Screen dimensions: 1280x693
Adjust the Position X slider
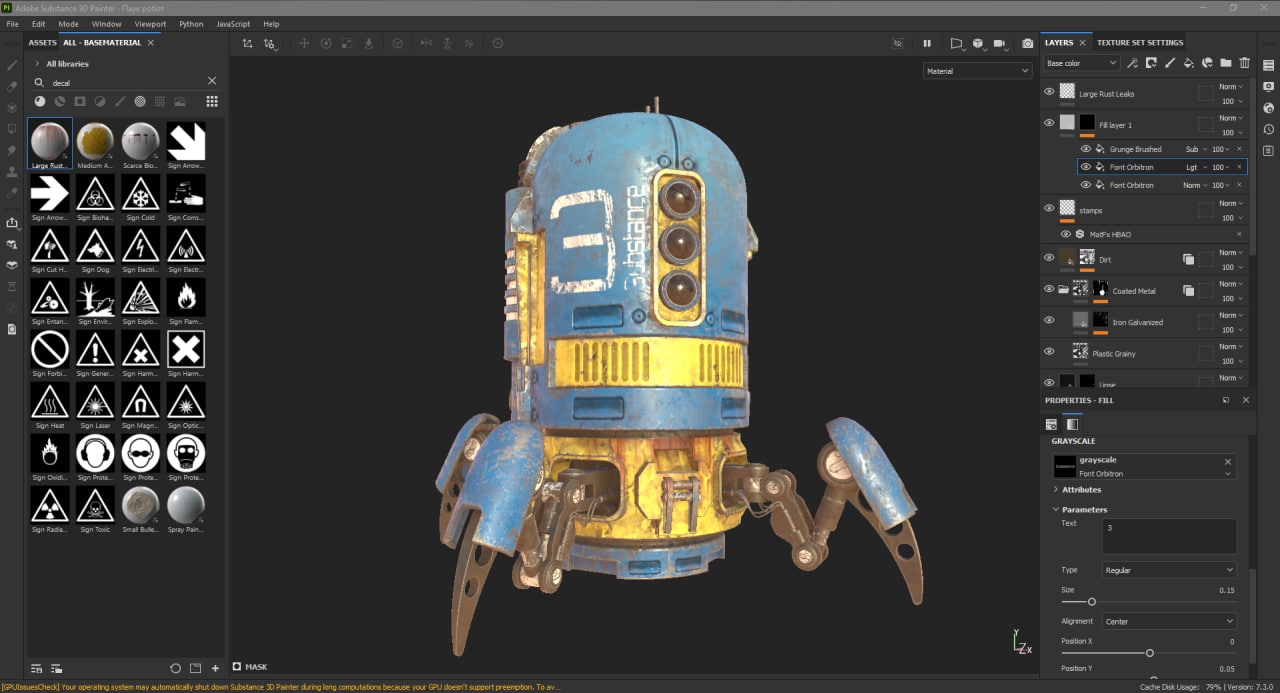[x=1149, y=652]
